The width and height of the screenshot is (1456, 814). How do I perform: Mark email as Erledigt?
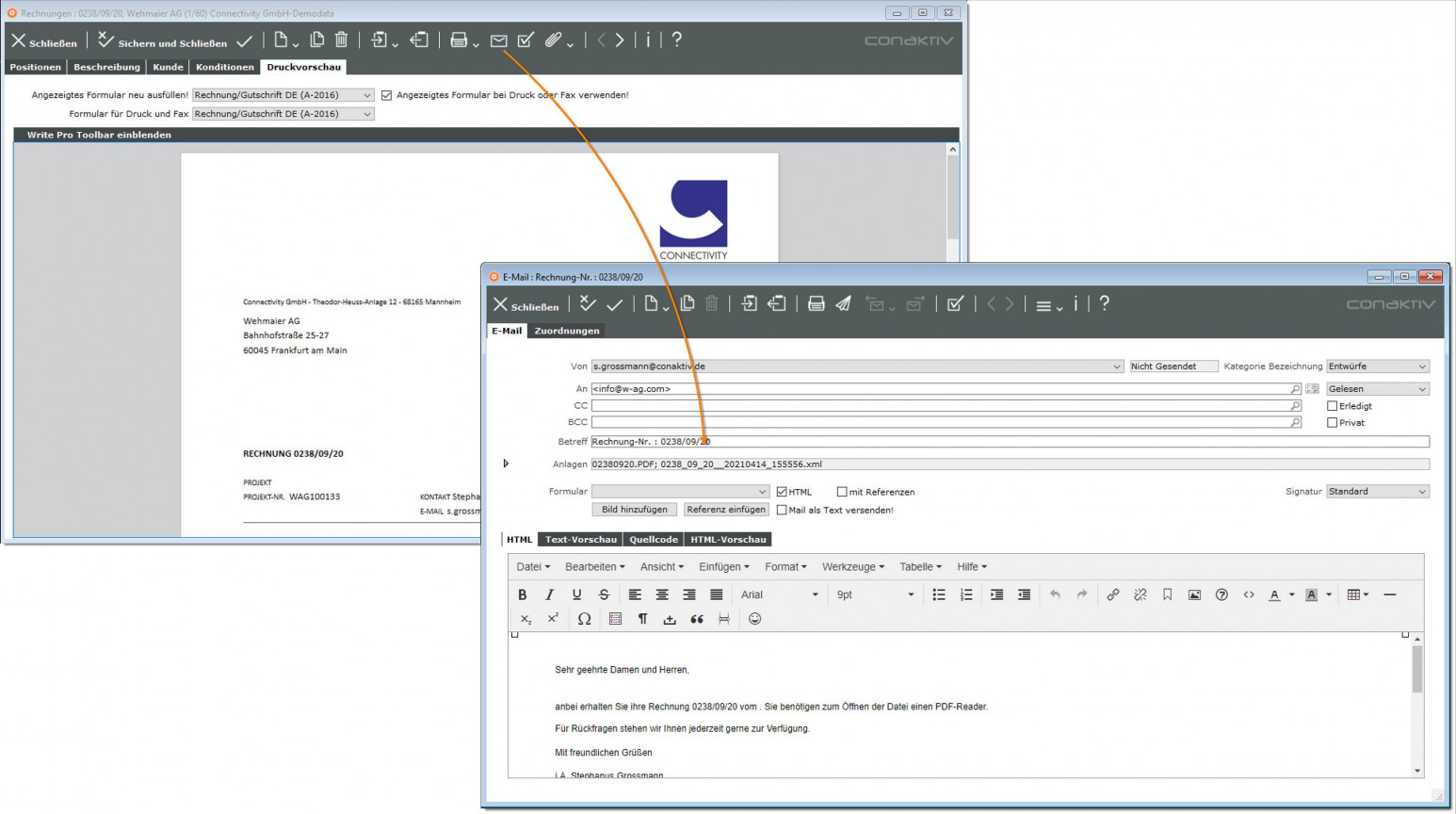(x=1332, y=406)
